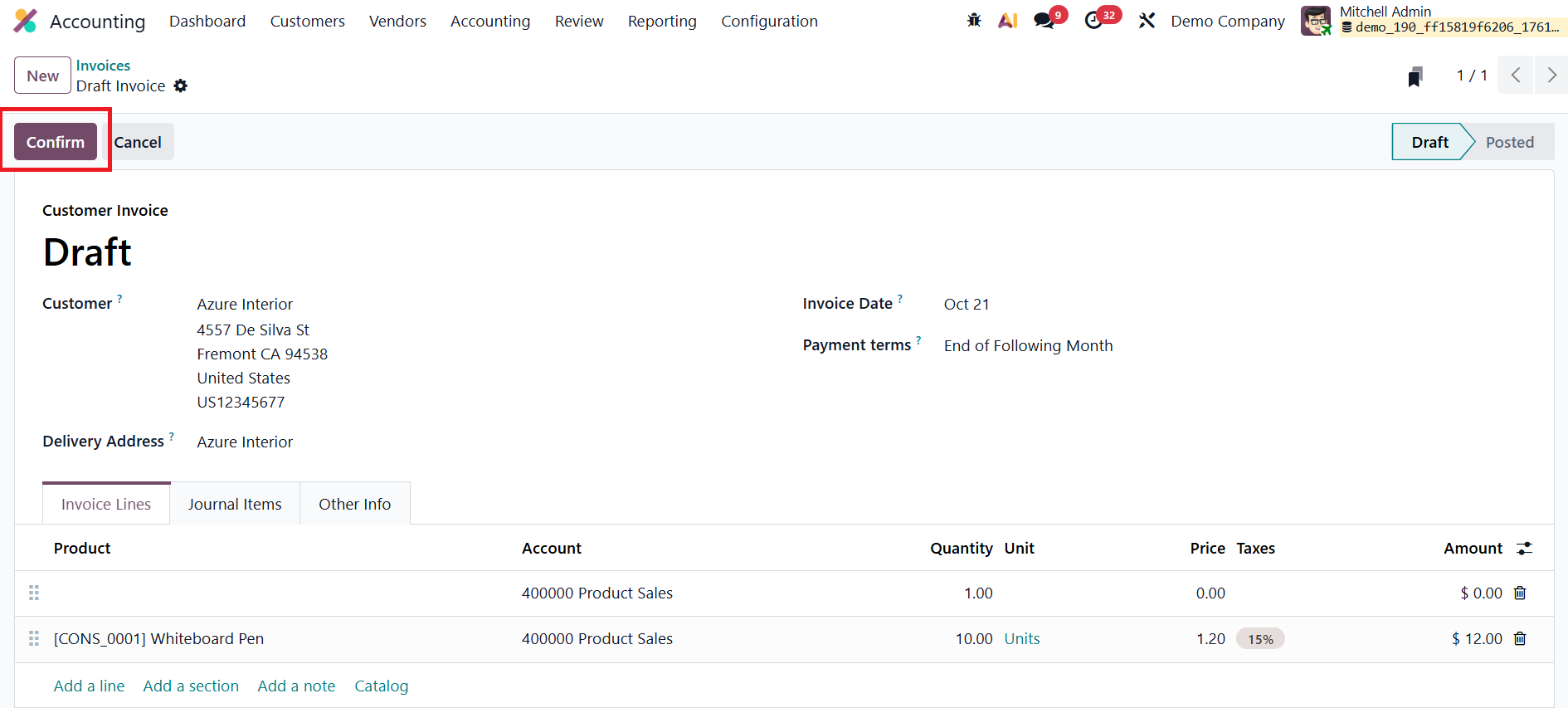1568x708 pixels.
Task: Click the Invoice Date field showing Oct 21
Action: pyautogui.click(x=967, y=305)
